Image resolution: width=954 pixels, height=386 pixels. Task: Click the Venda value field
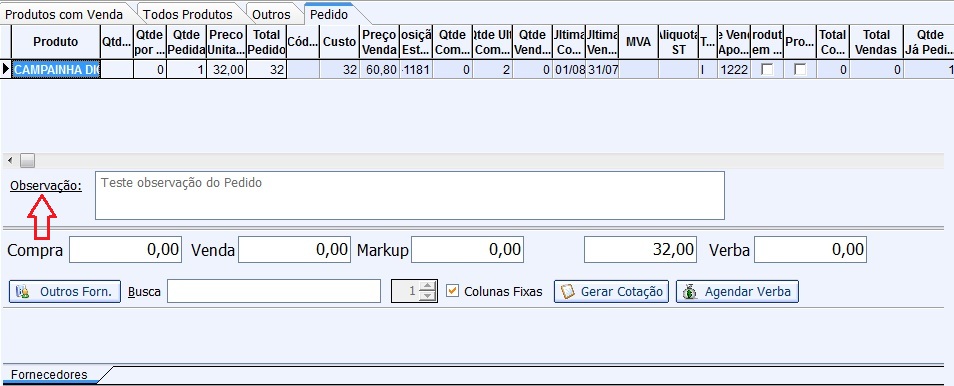tap(294, 250)
